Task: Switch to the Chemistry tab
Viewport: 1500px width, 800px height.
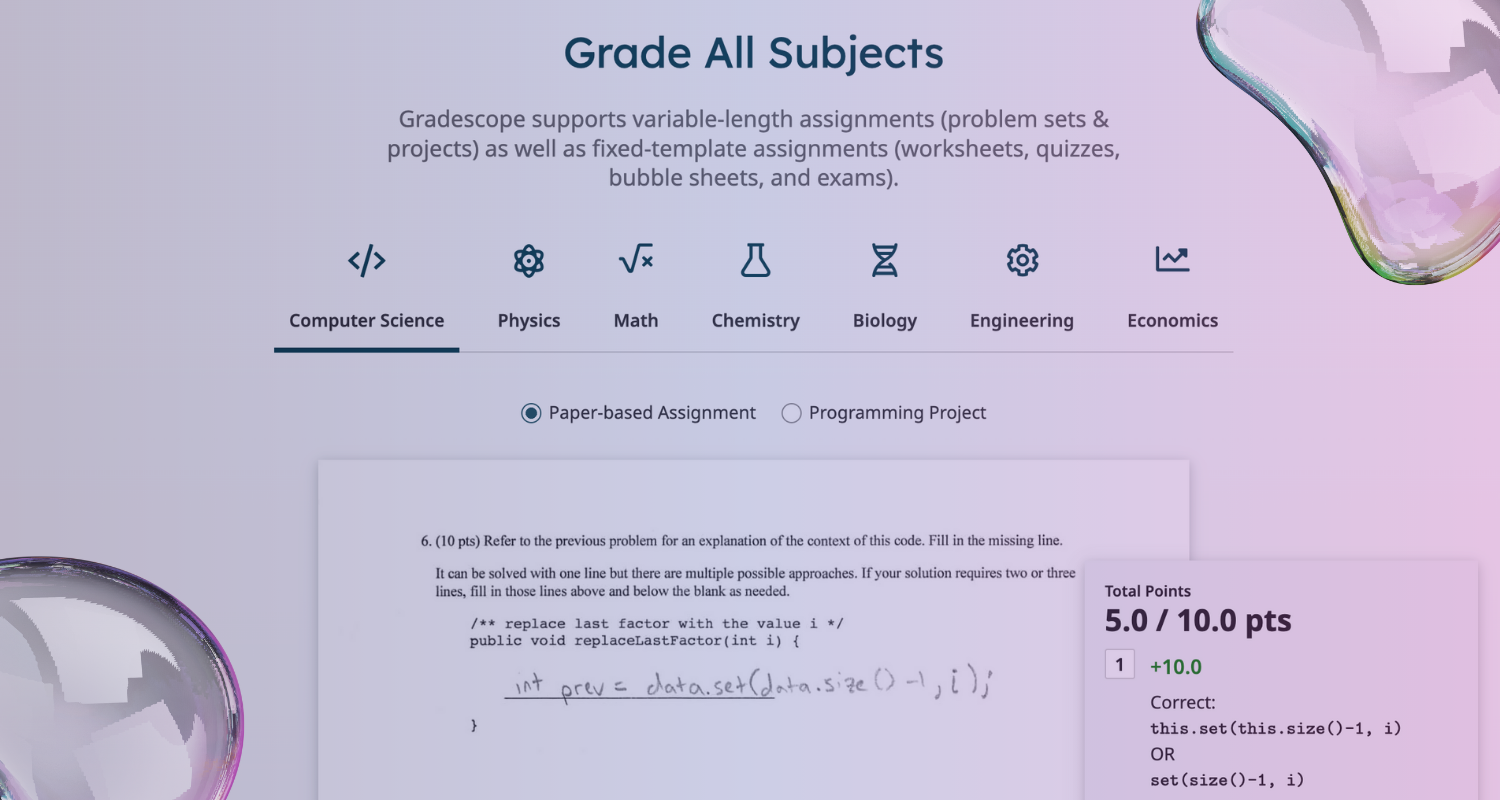Action: tap(755, 321)
